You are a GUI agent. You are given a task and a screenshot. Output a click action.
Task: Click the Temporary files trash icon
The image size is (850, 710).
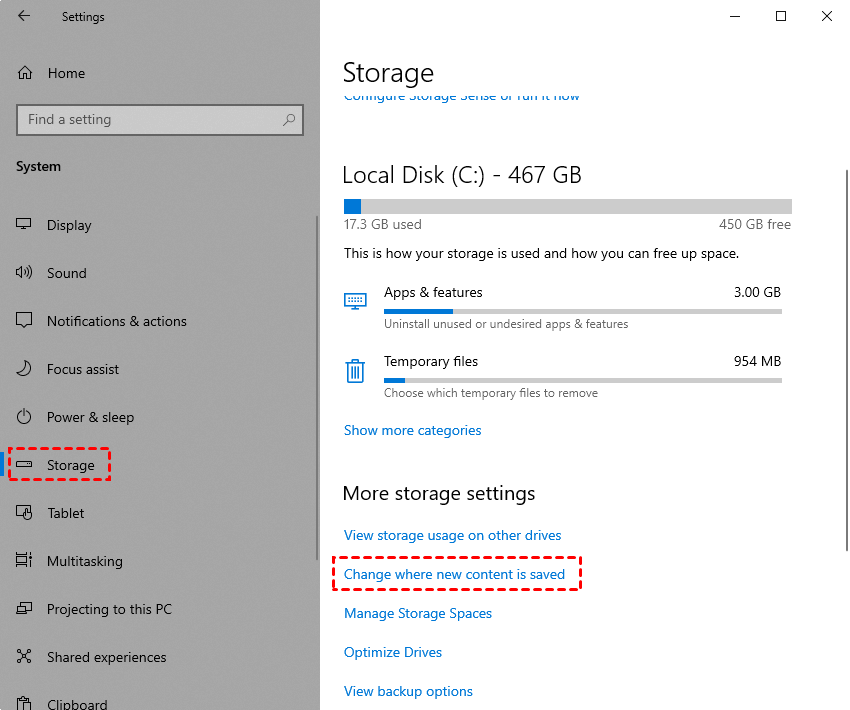click(355, 371)
